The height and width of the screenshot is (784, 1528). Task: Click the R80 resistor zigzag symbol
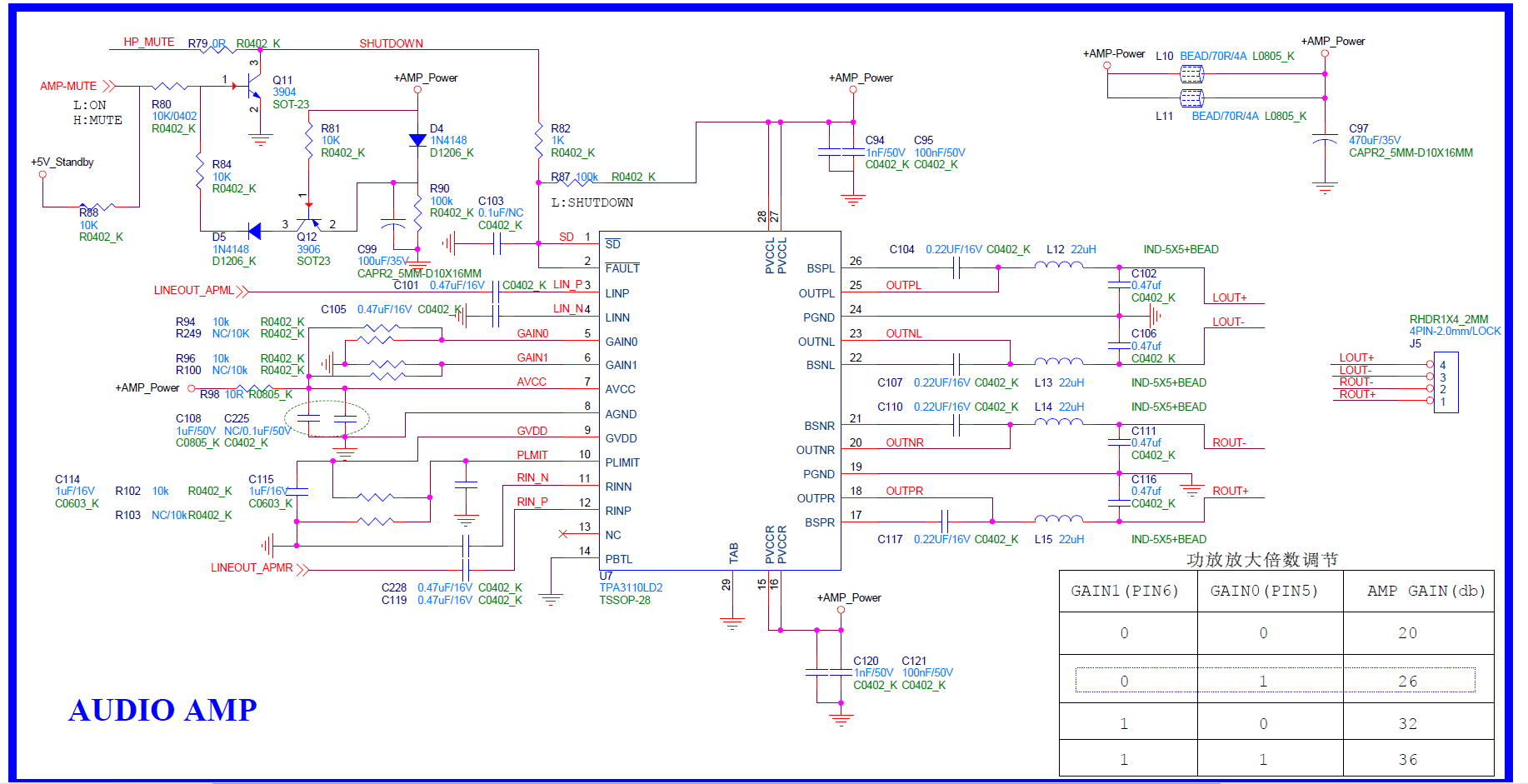pos(171,86)
